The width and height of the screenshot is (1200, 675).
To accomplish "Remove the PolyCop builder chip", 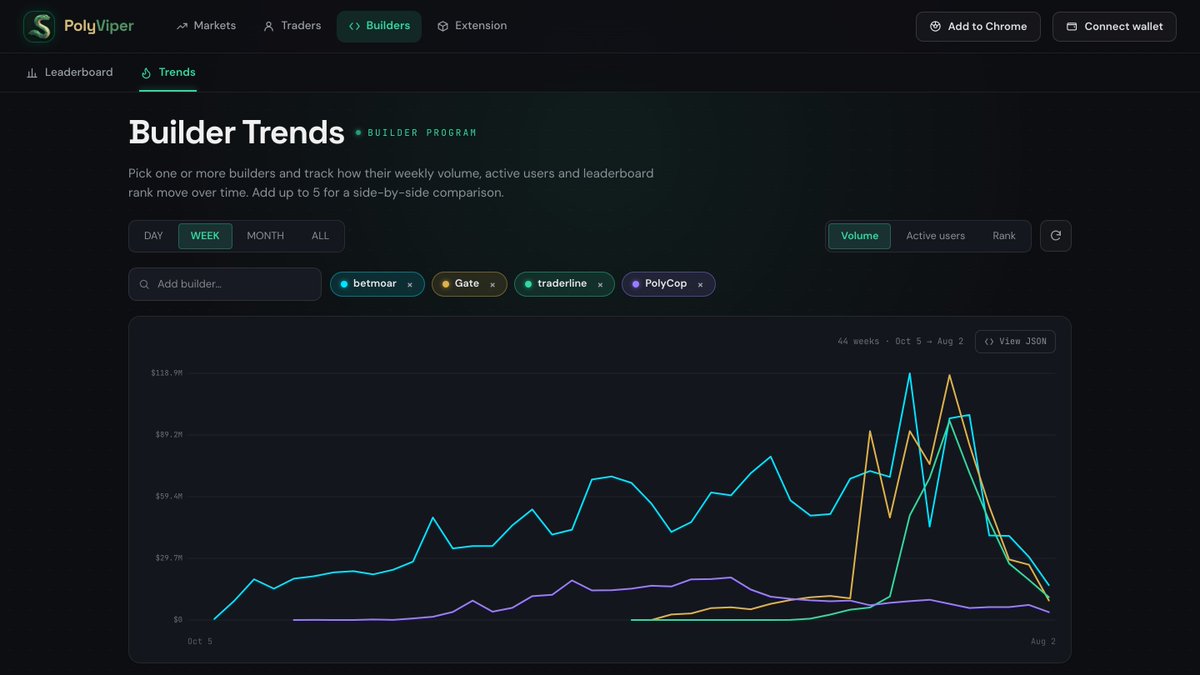I will coord(700,285).
